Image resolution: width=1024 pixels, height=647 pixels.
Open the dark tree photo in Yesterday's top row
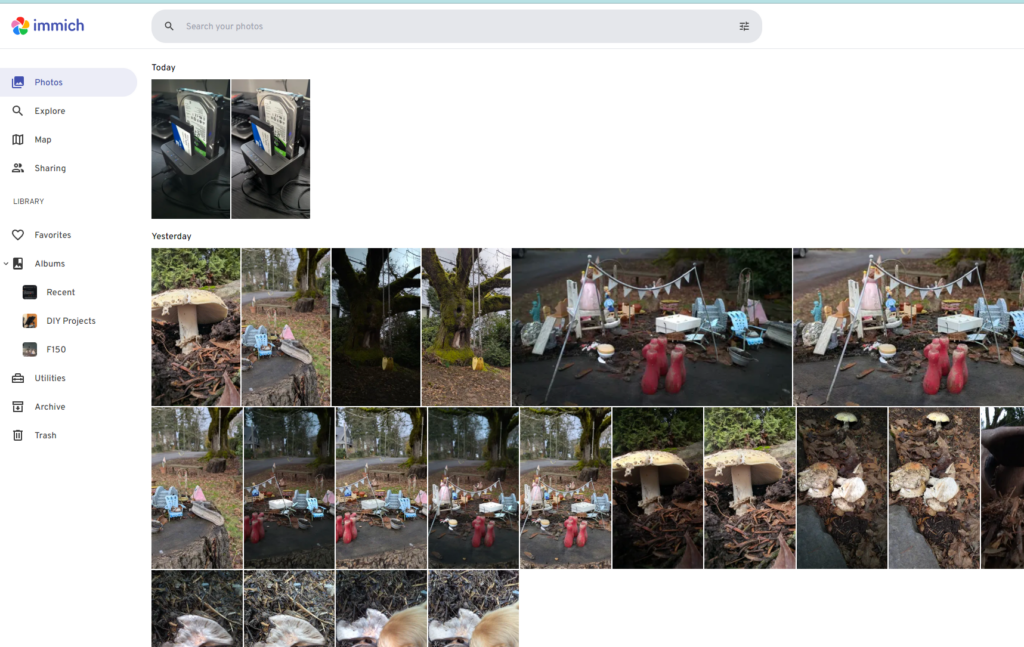click(x=376, y=327)
